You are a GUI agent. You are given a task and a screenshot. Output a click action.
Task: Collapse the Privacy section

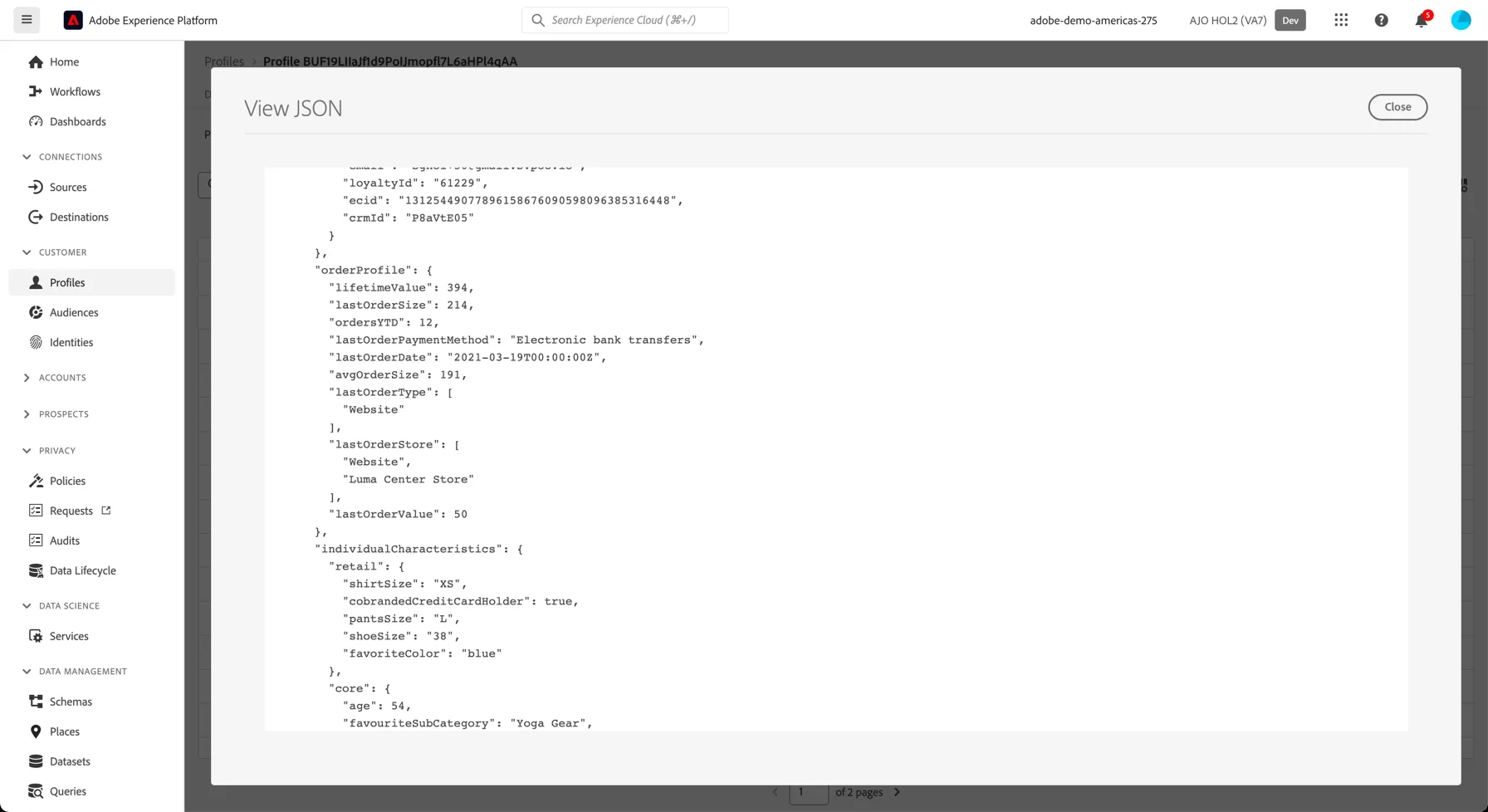[27, 451]
